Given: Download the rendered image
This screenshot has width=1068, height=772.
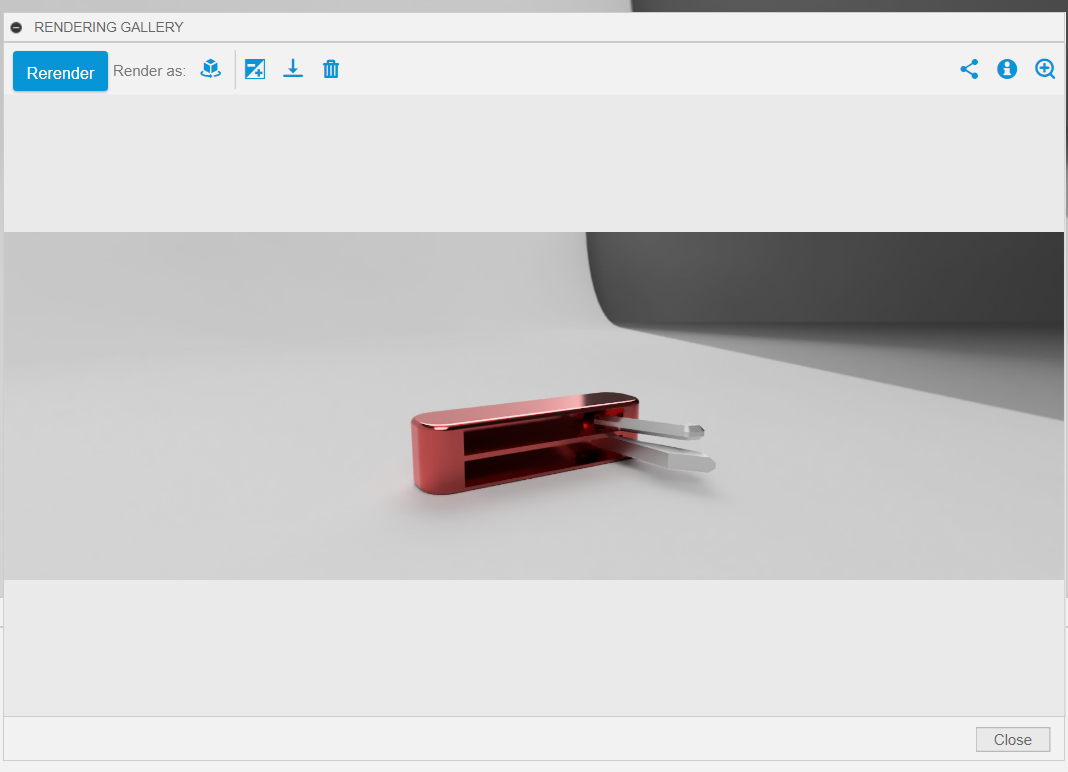Looking at the screenshot, I should tap(293, 69).
